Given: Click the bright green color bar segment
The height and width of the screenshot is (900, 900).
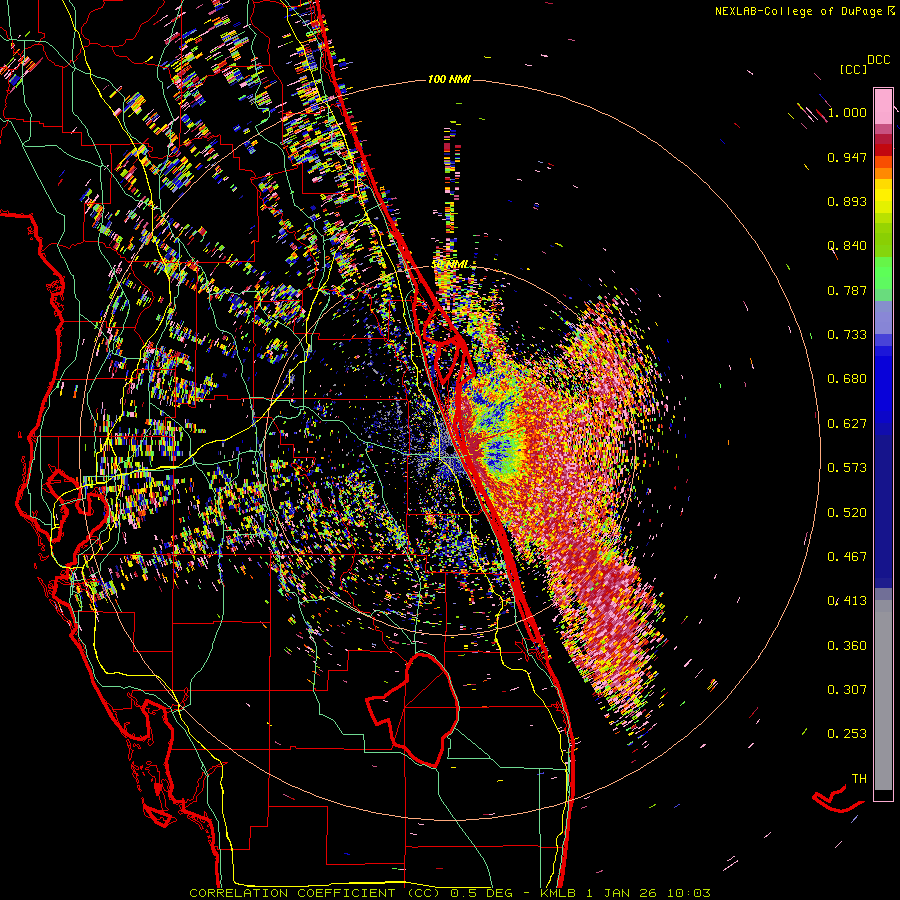Looking at the screenshot, I should (x=883, y=273).
